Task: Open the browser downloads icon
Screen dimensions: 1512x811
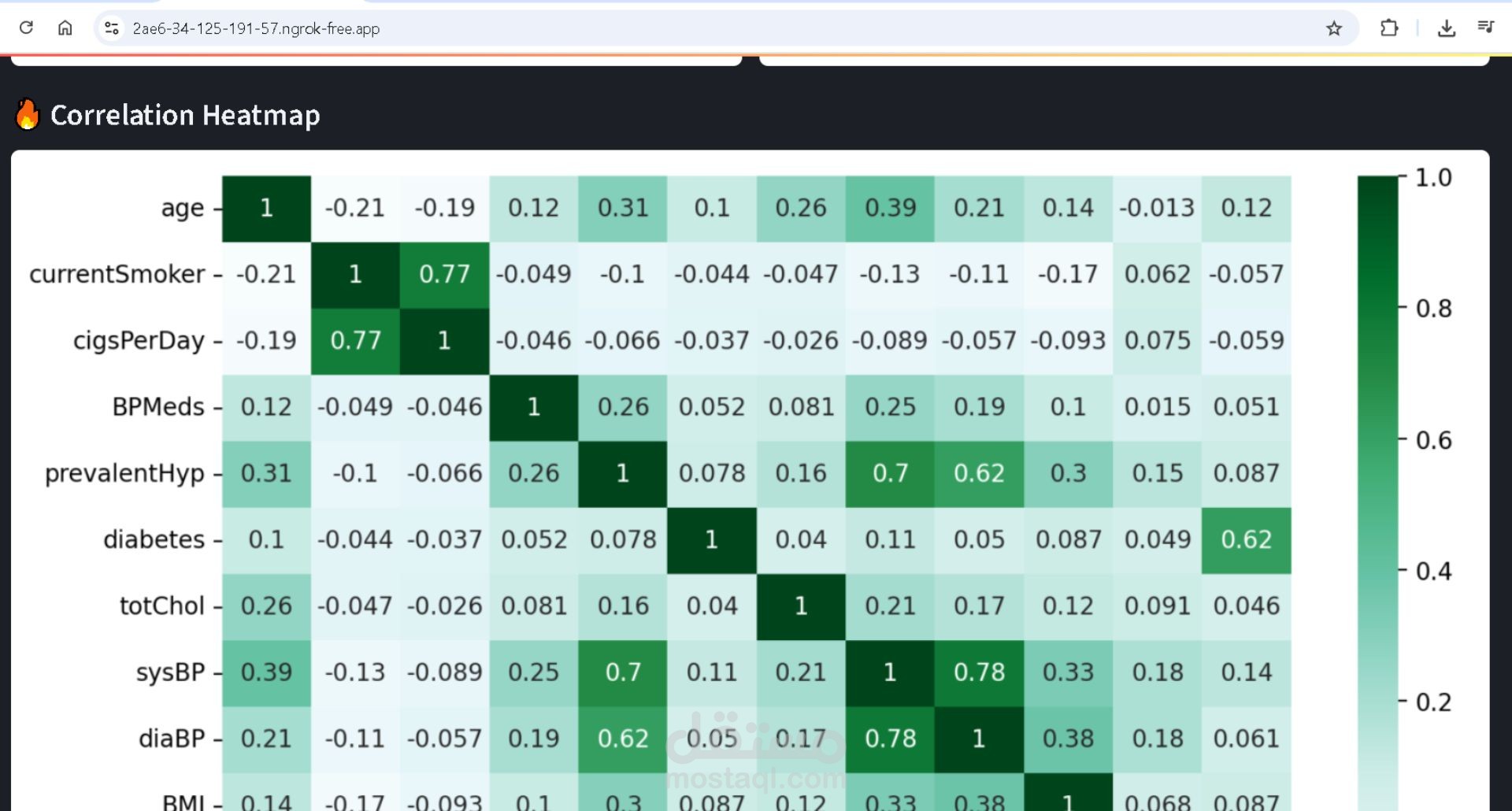Action: pos(1447,28)
